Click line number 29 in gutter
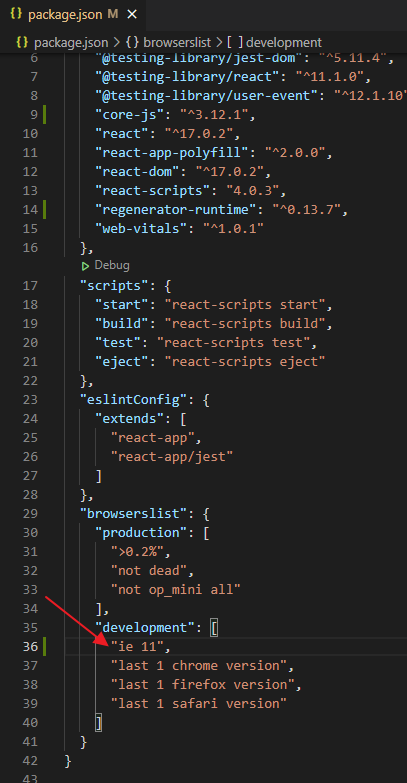This screenshot has height=783, width=407. coord(30,514)
